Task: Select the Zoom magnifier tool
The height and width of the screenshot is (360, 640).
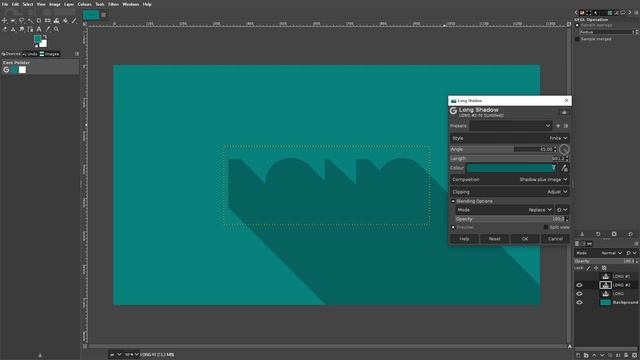Action: click(x=56, y=29)
